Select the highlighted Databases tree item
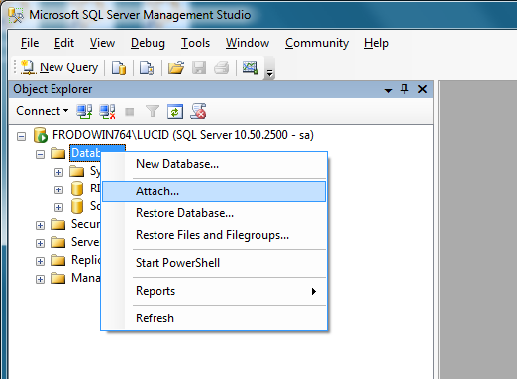The width and height of the screenshot is (517, 379). 86,153
